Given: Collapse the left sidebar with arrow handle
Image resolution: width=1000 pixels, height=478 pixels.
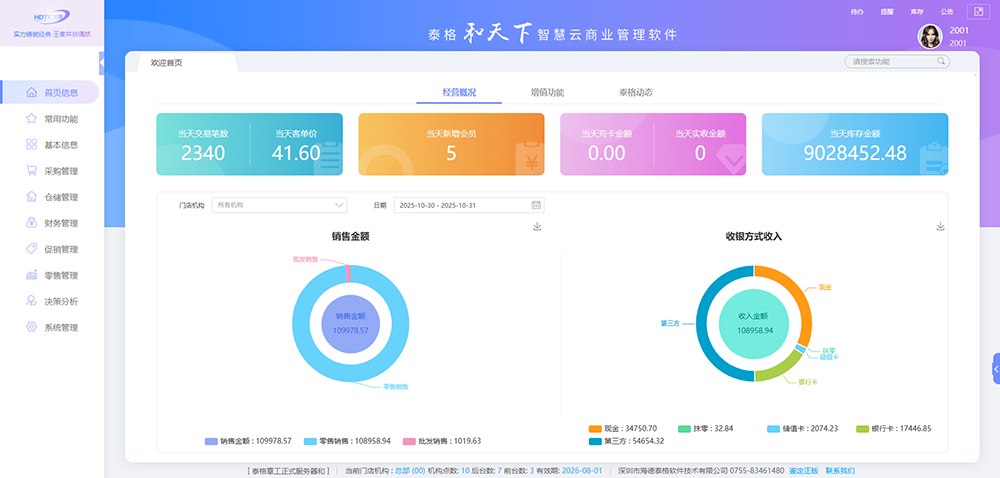Looking at the screenshot, I should tap(101, 63).
